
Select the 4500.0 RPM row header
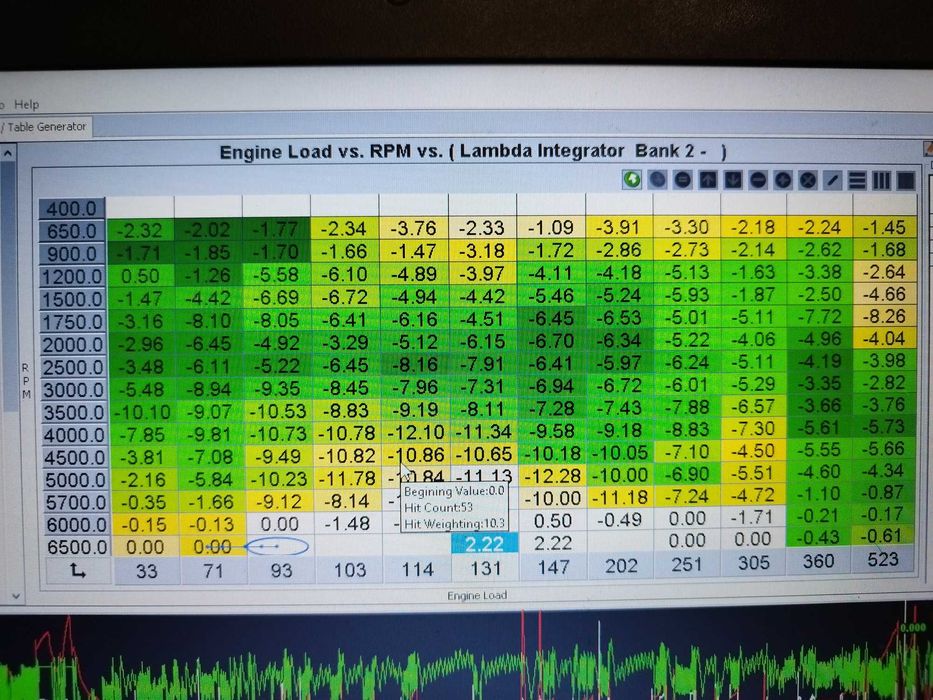click(74, 458)
